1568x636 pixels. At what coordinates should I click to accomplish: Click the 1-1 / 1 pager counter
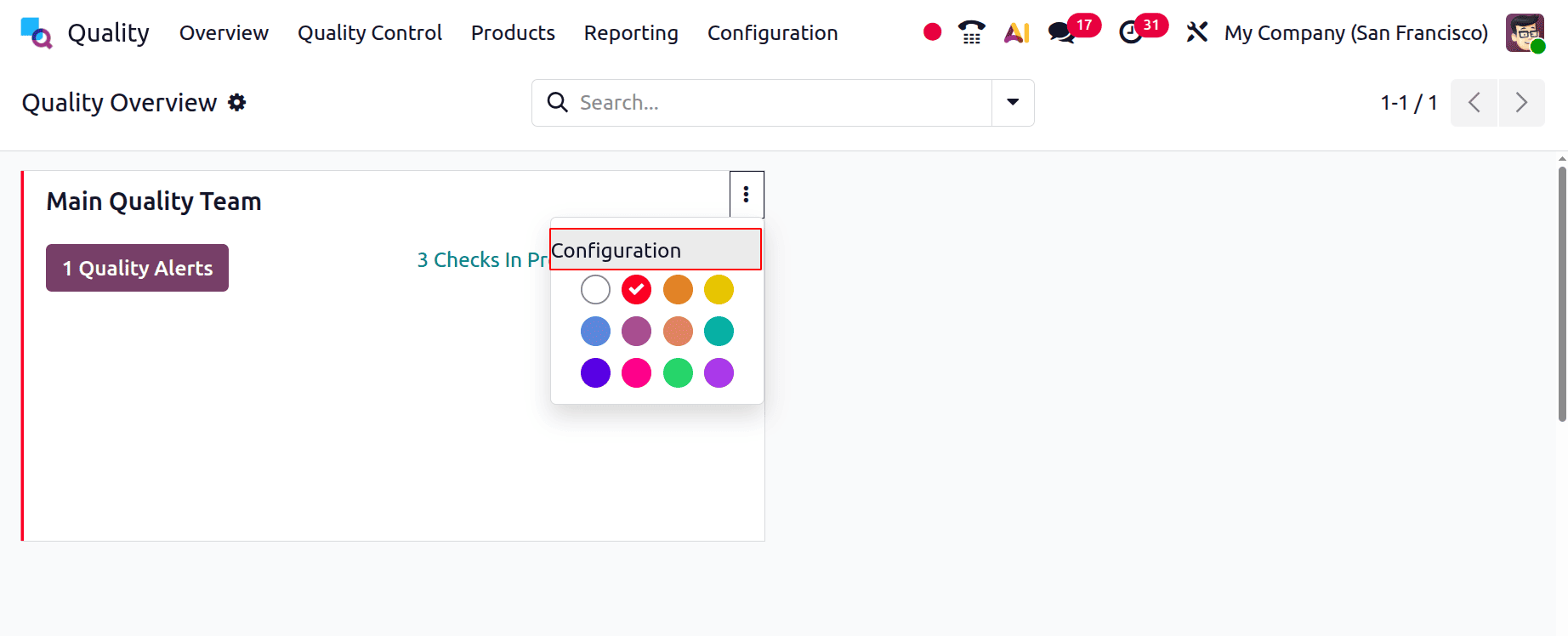click(1409, 102)
